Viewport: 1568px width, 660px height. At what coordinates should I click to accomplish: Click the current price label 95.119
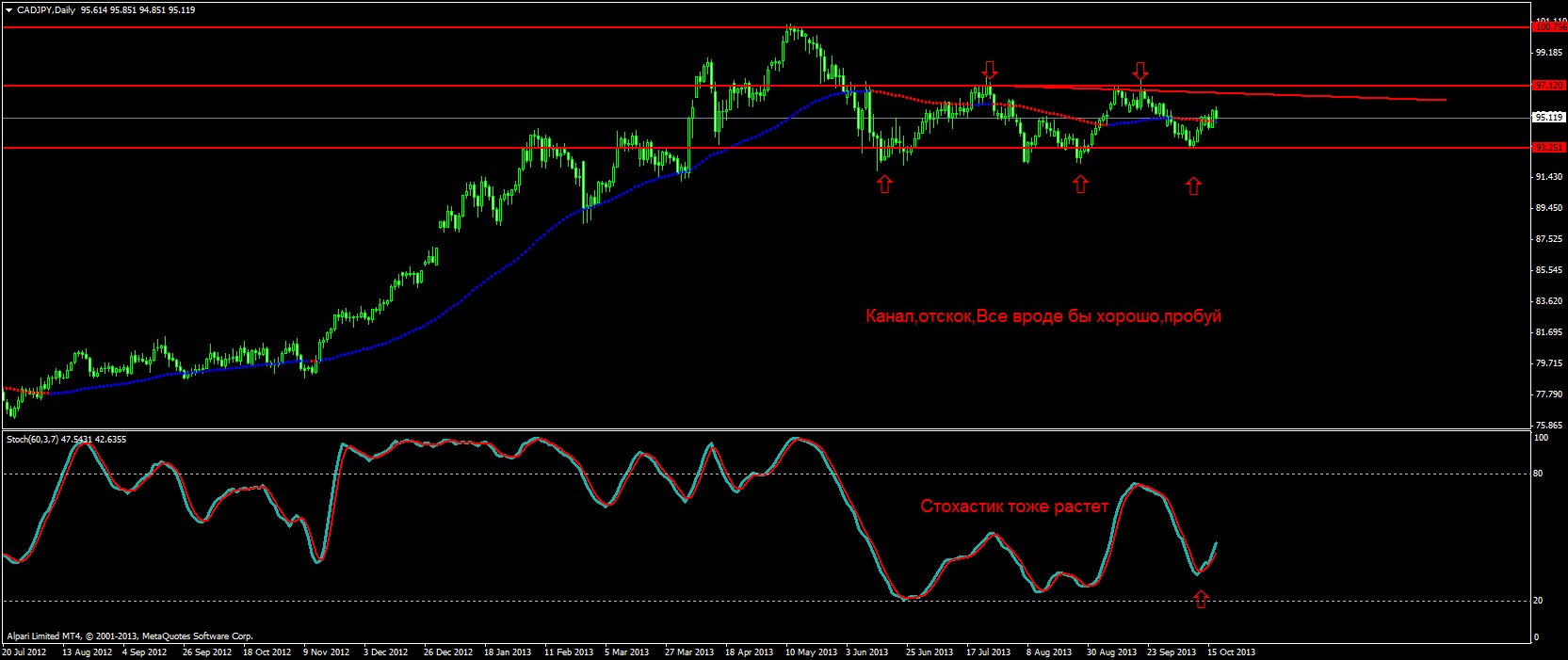coord(1549,118)
